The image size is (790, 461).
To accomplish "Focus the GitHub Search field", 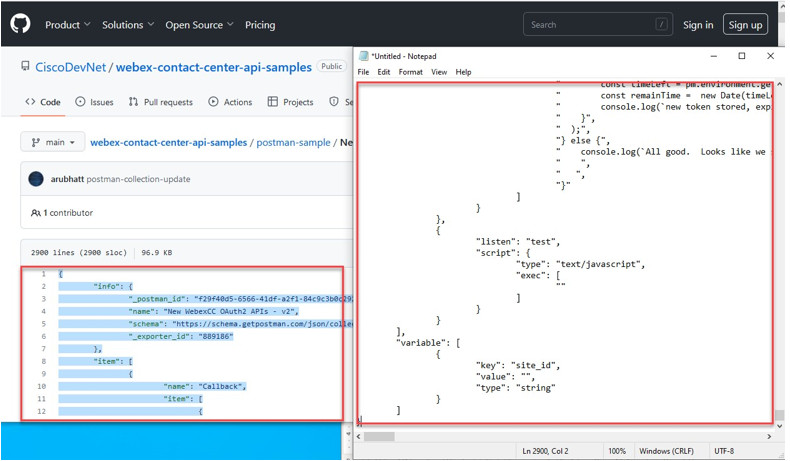I will [x=598, y=24].
